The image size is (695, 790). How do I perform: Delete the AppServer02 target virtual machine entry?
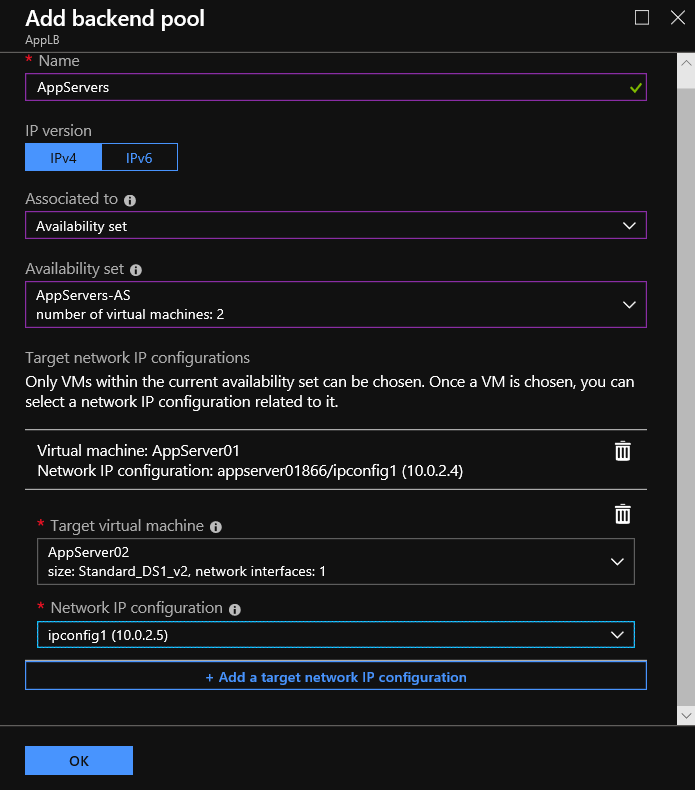[x=622, y=514]
